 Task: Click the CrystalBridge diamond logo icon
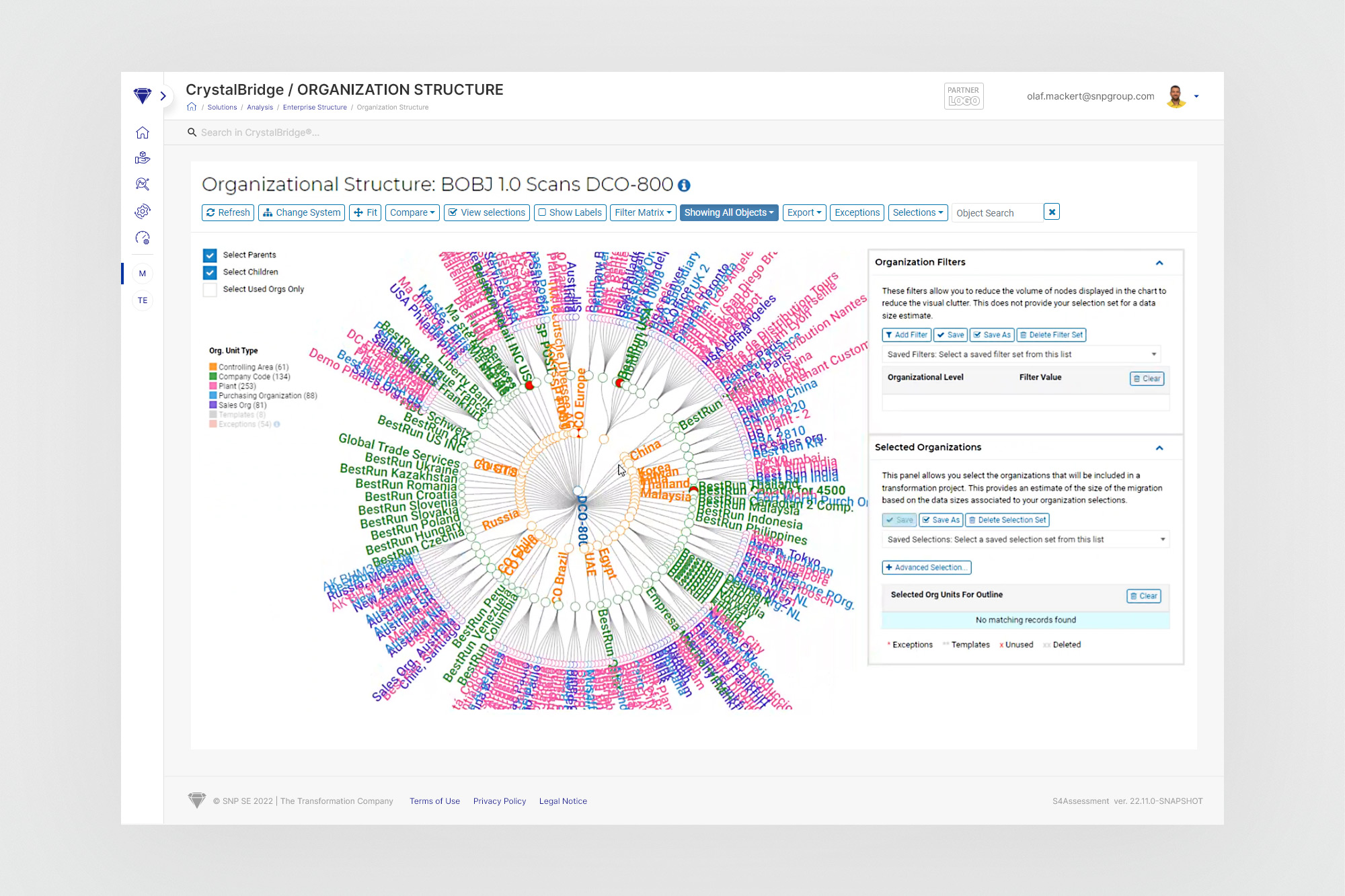pyautogui.click(x=142, y=96)
